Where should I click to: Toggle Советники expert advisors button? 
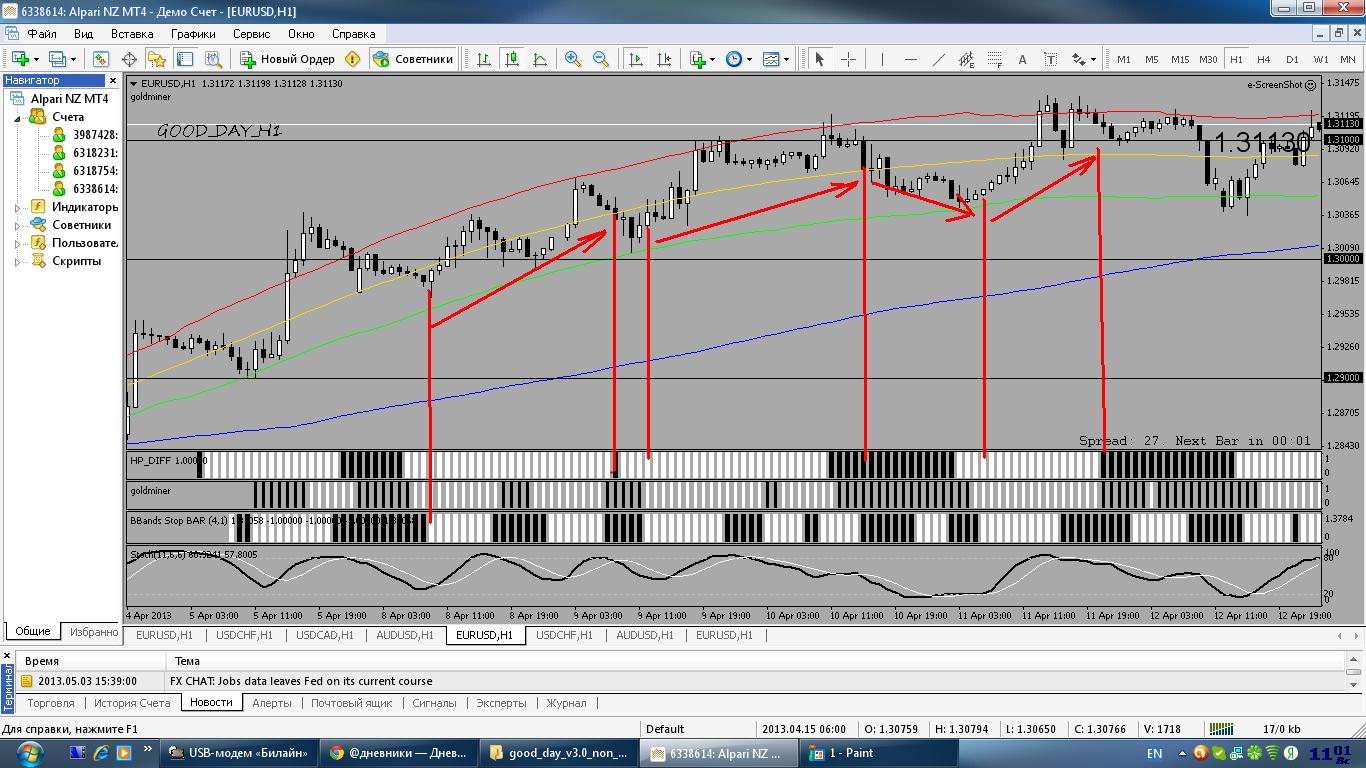point(413,59)
